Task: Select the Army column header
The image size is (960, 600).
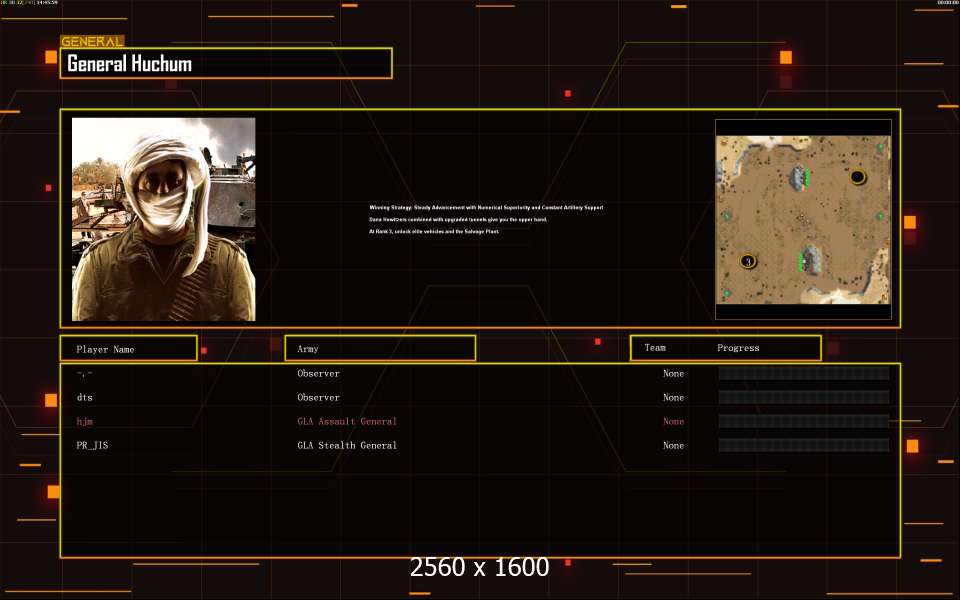Action: click(380, 349)
